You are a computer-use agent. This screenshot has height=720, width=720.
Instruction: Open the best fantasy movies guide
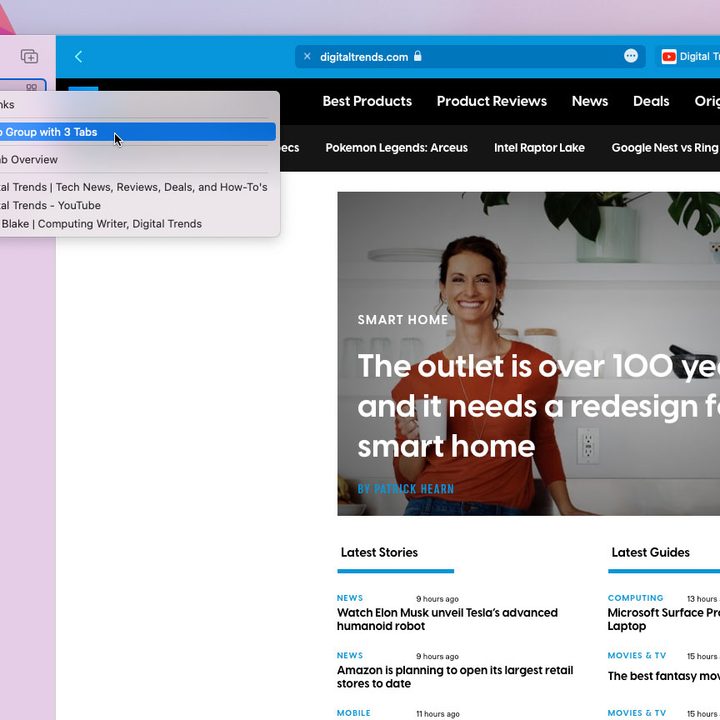pyautogui.click(x=664, y=676)
